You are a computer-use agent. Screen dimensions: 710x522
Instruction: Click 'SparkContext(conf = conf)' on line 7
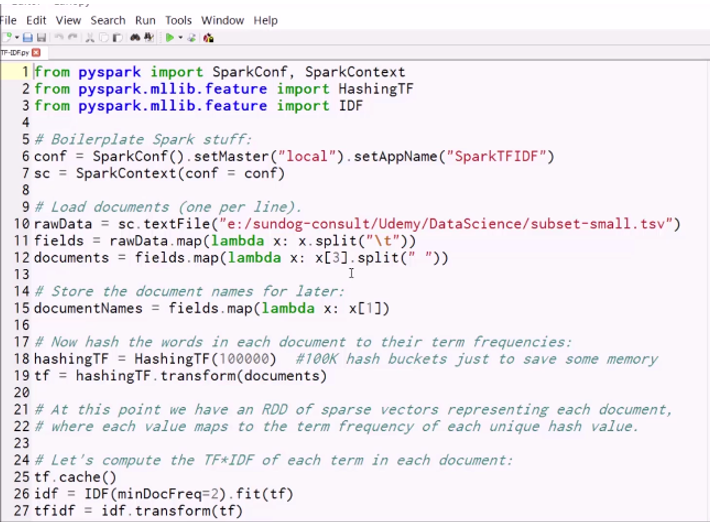pos(180,173)
